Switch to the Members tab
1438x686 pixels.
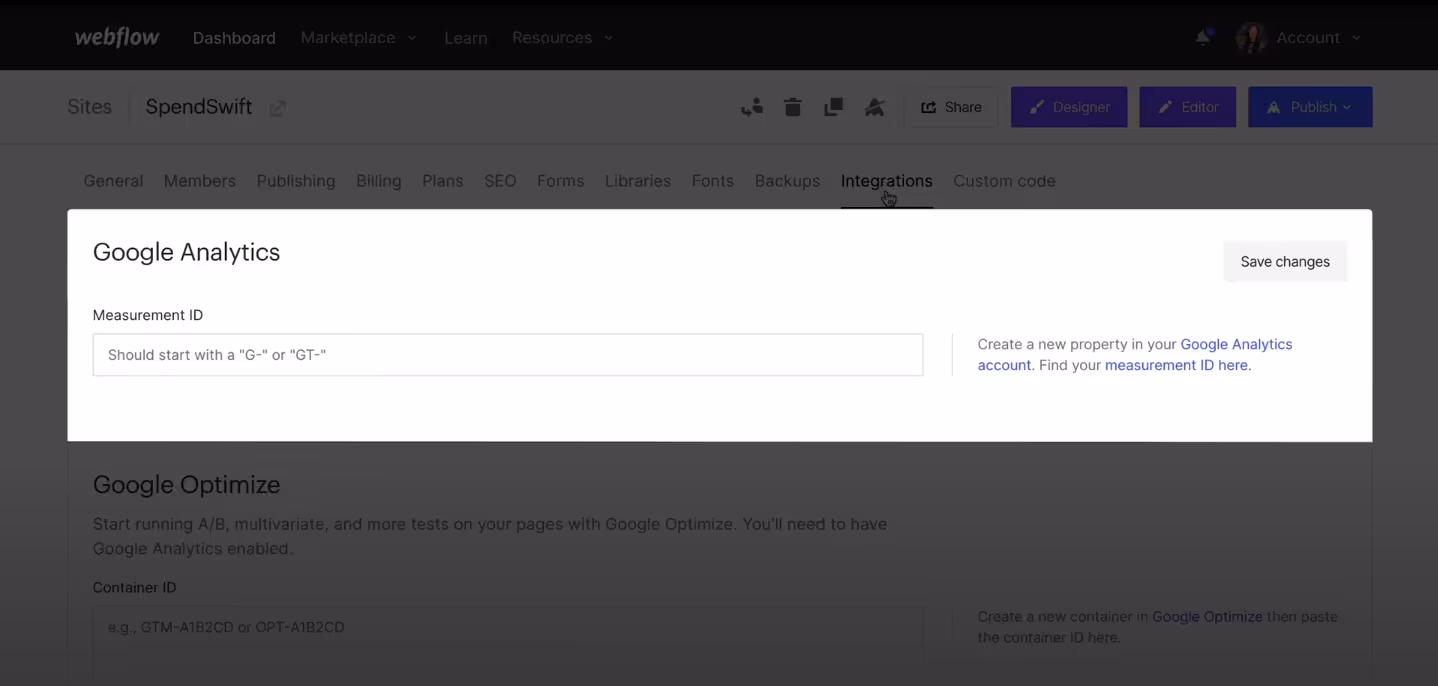click(x=200, y=181)
